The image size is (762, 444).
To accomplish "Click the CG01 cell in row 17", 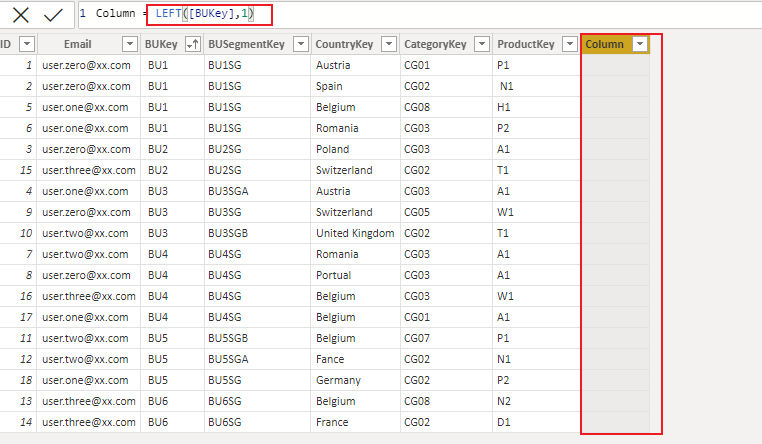I will (446, 317).
